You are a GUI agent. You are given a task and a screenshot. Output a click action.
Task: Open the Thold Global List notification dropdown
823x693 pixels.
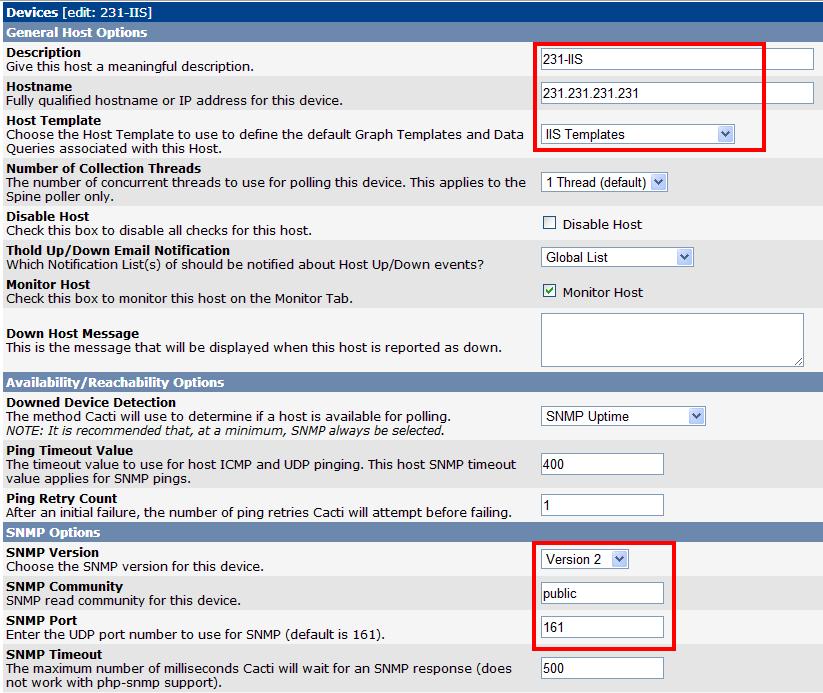point(617,257)
